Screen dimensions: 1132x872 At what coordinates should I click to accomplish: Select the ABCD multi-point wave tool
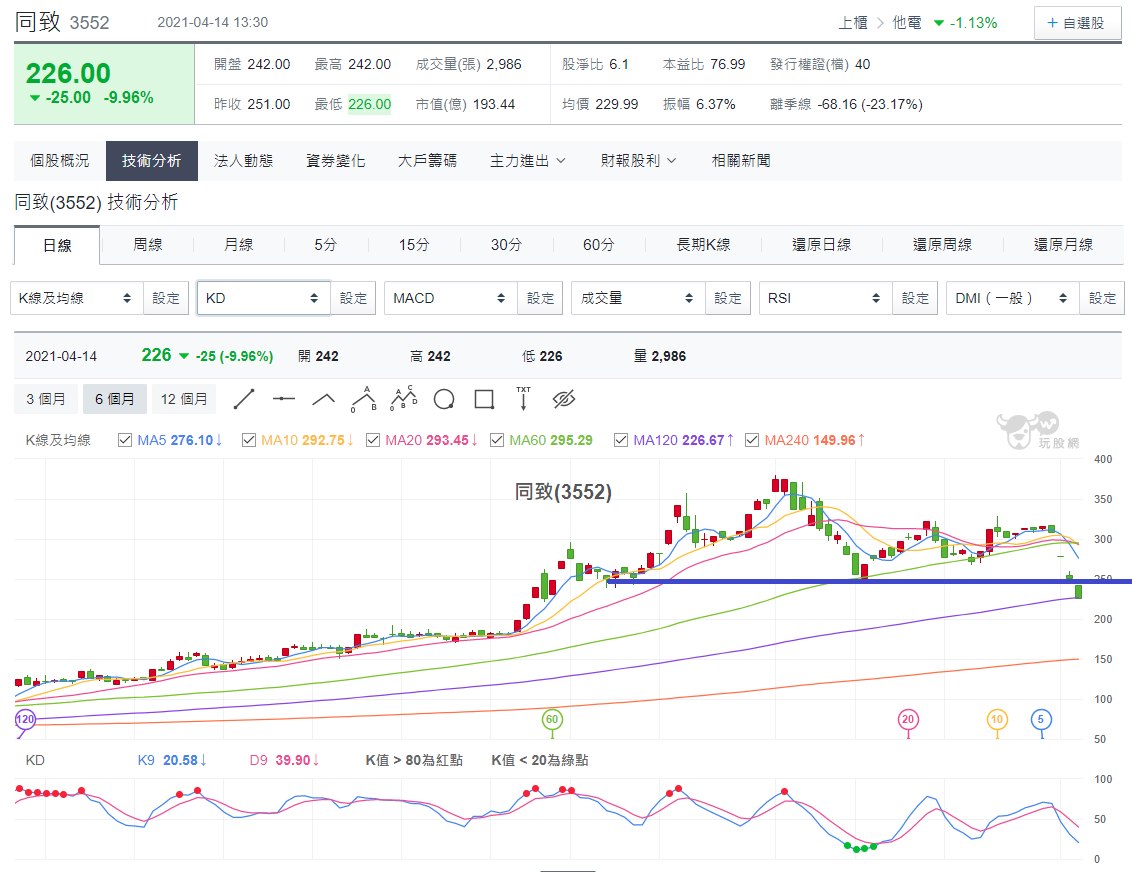pyautogui.click(x=404, y=398)
